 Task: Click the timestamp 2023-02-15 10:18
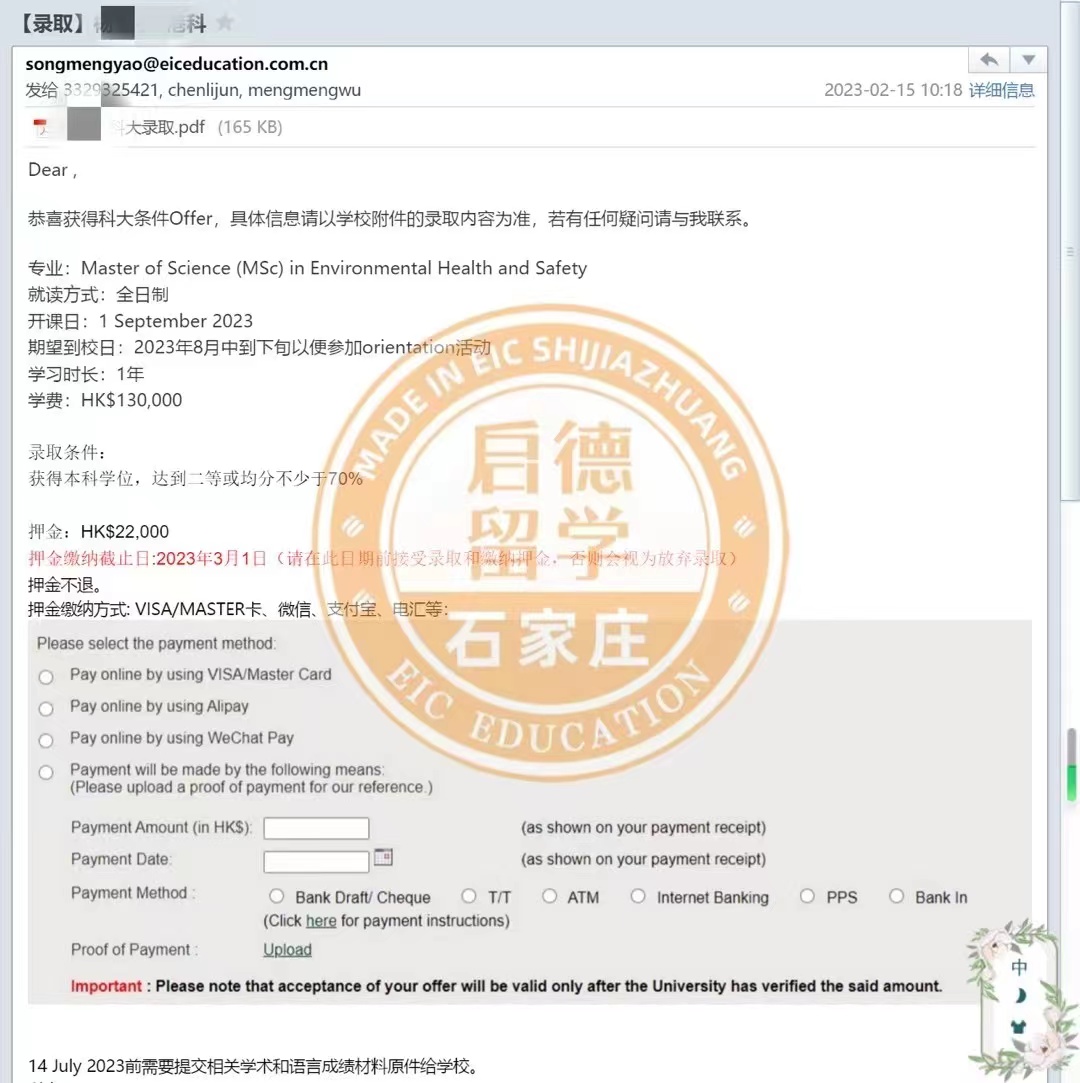(893, 90)
